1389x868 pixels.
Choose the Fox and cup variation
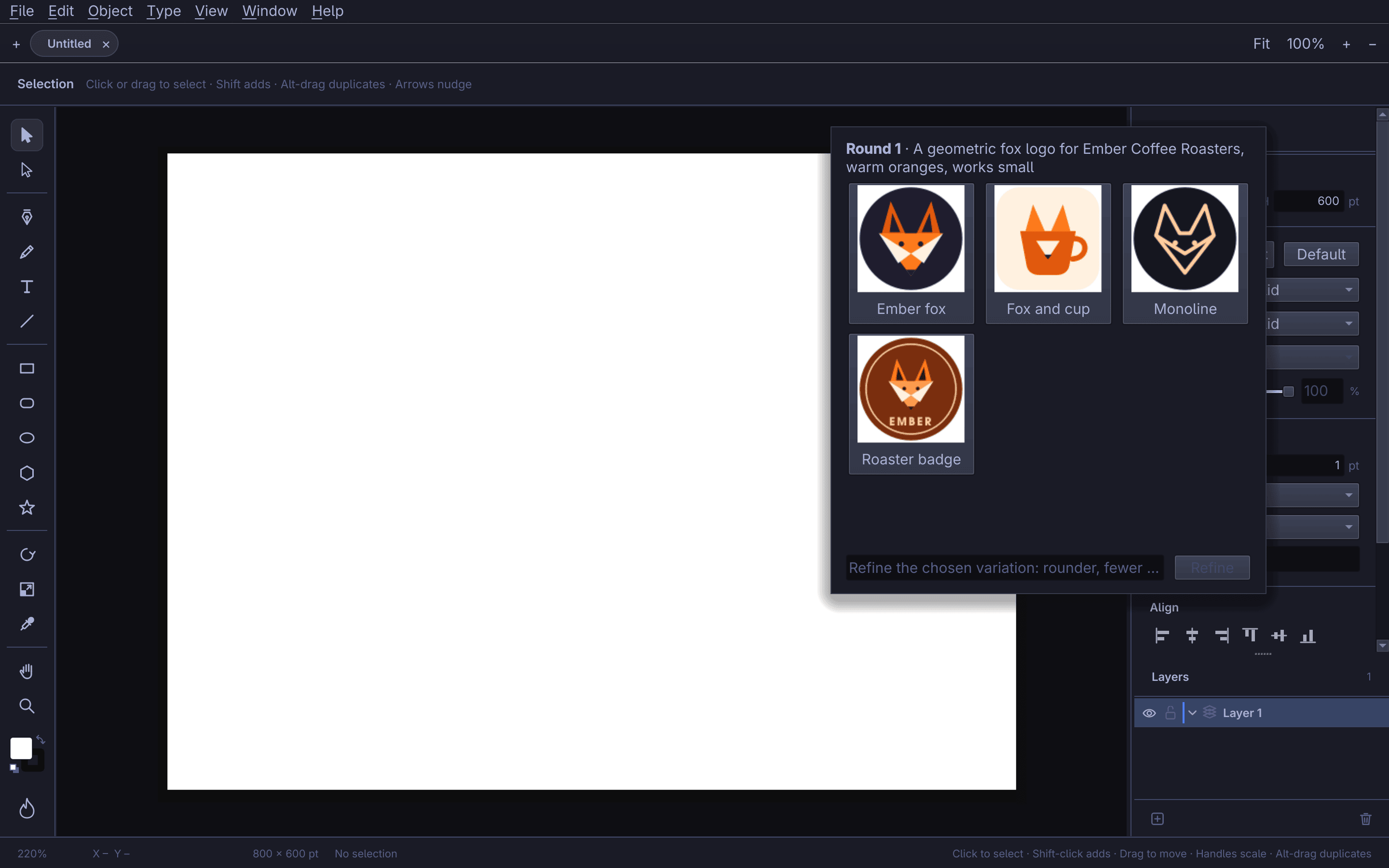1048,254
